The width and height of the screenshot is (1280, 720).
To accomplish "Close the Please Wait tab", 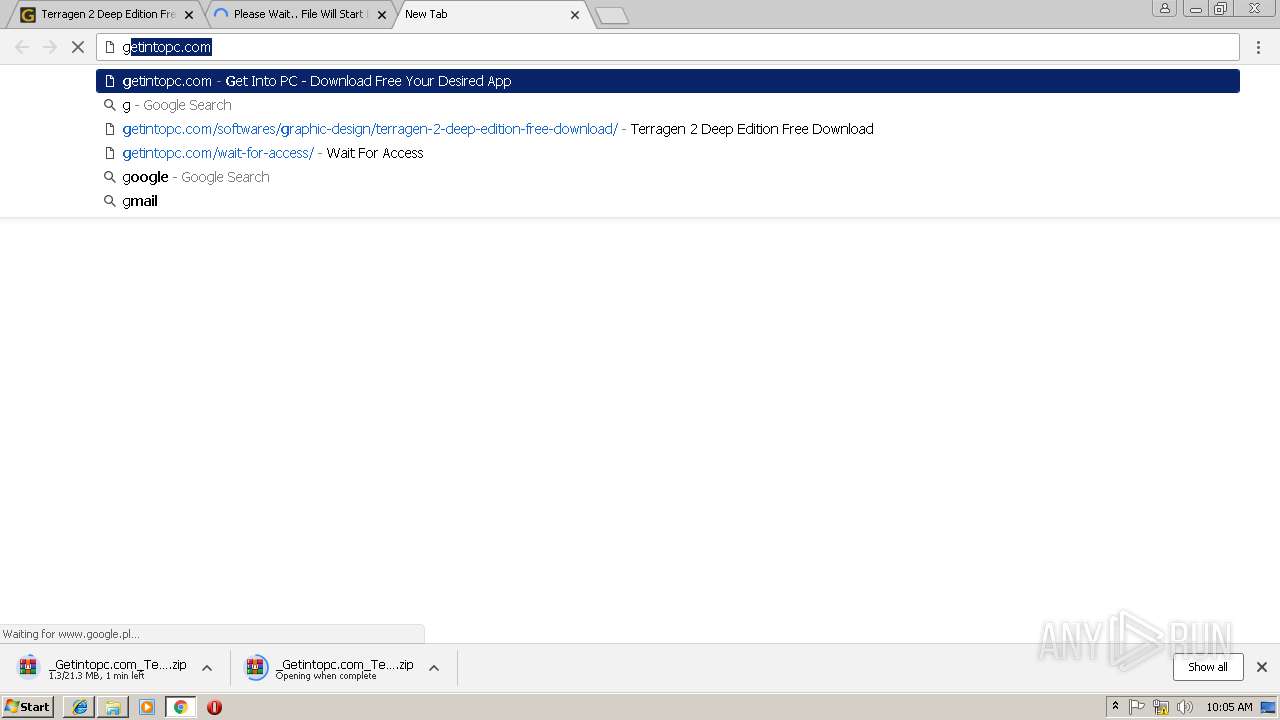I will point(382,15).
